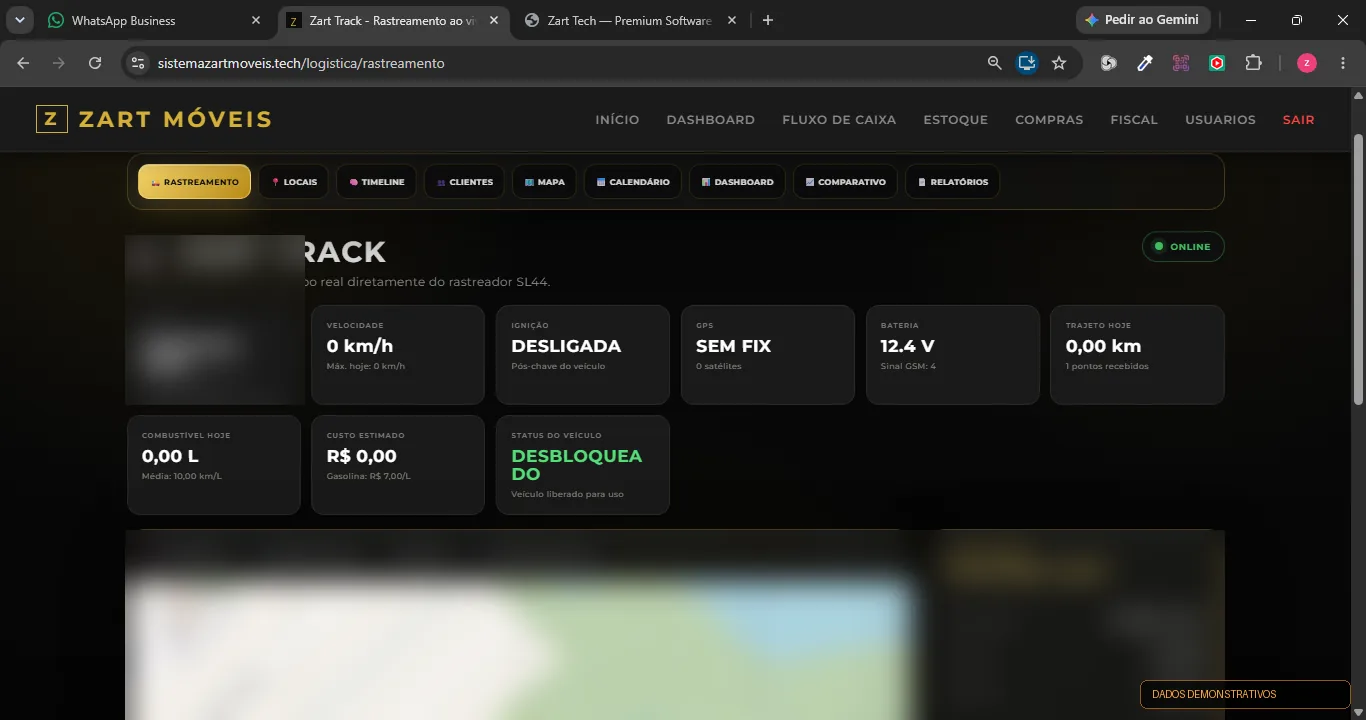This screenshot has width=1366, height=720.
Task: Activate the eyedropper color picker extension
Action: coord(1145,63)
